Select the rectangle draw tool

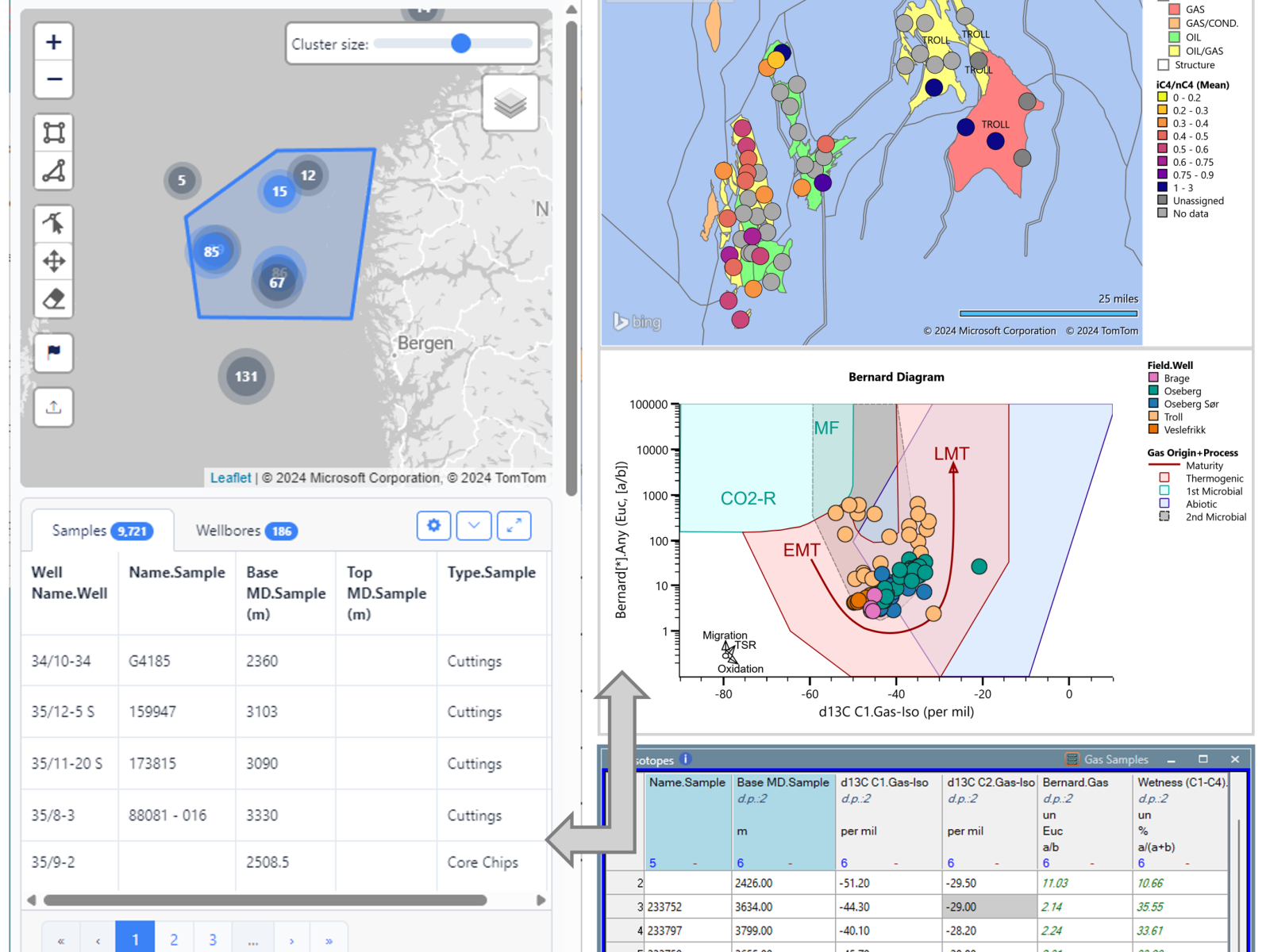54,132
